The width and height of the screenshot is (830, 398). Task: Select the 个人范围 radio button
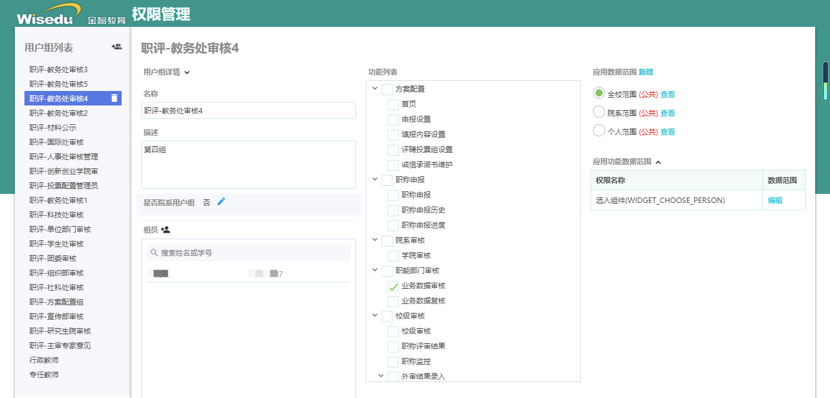(599, 130)
